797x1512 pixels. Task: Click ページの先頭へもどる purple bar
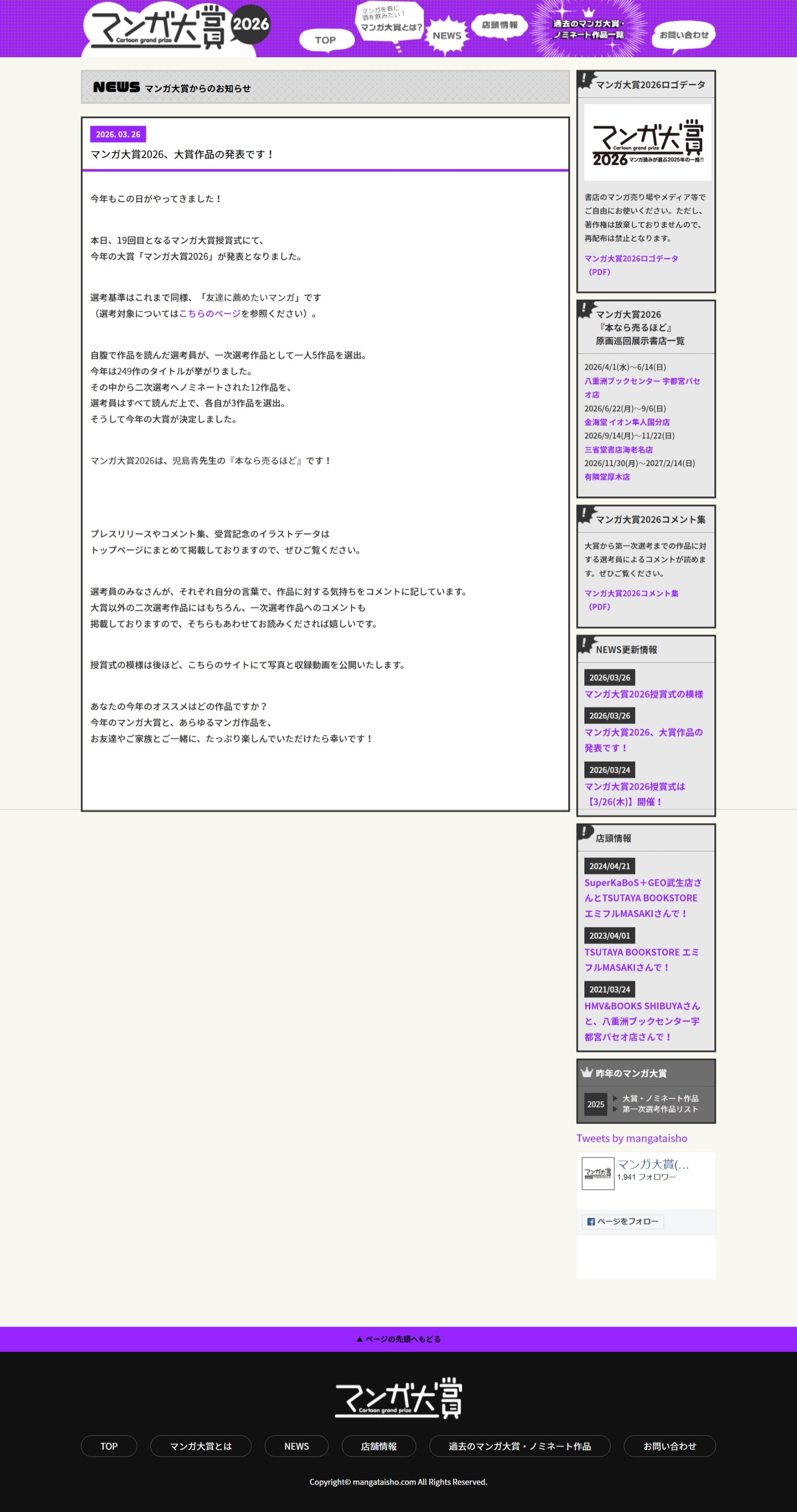[x=398, y=1339]
